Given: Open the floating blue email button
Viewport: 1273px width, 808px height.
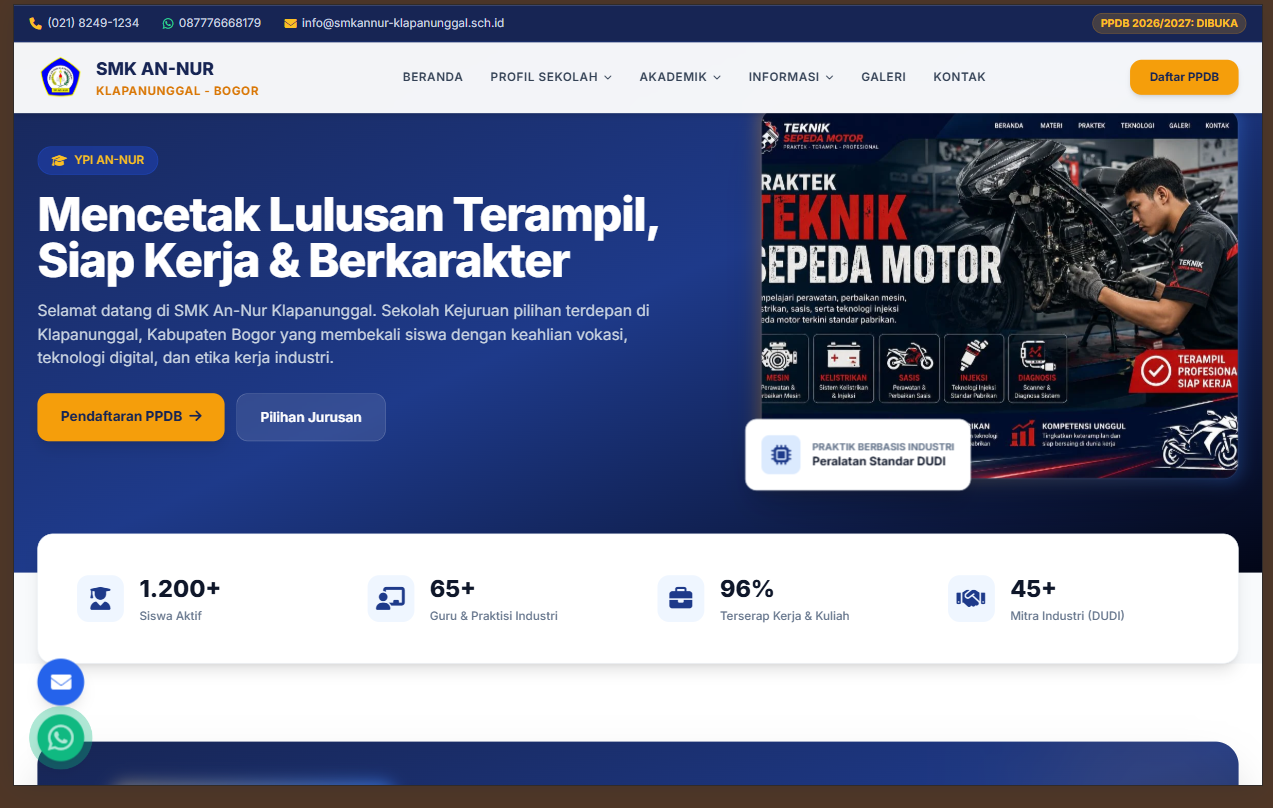Looking at the screenshot, I should coord(61,682).
